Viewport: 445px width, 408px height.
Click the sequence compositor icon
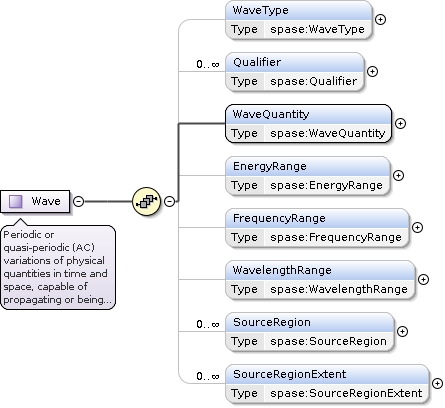(x=147, y=201)
